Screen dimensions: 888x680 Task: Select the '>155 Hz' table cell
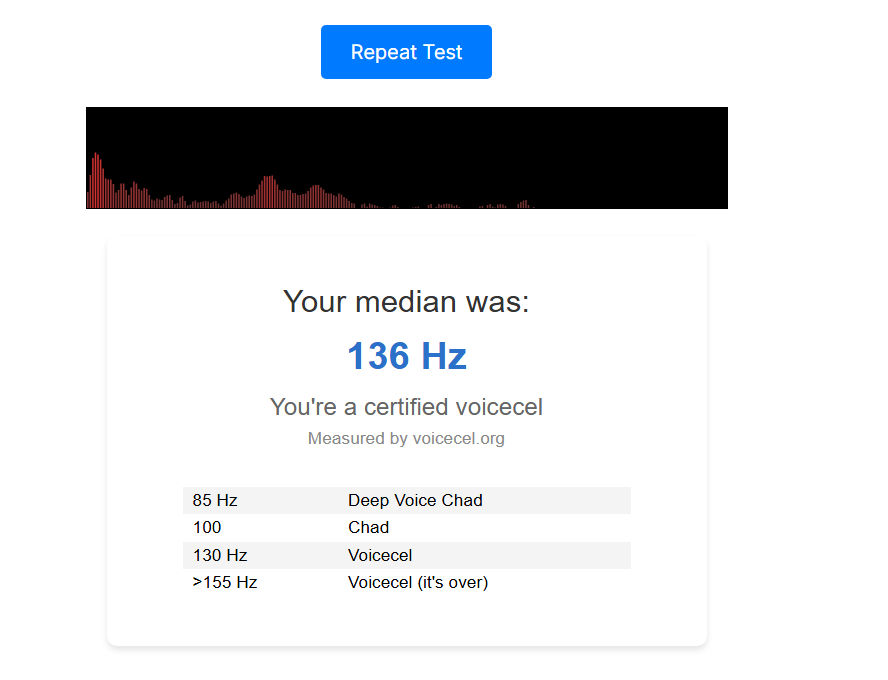(x=261, y=583)
